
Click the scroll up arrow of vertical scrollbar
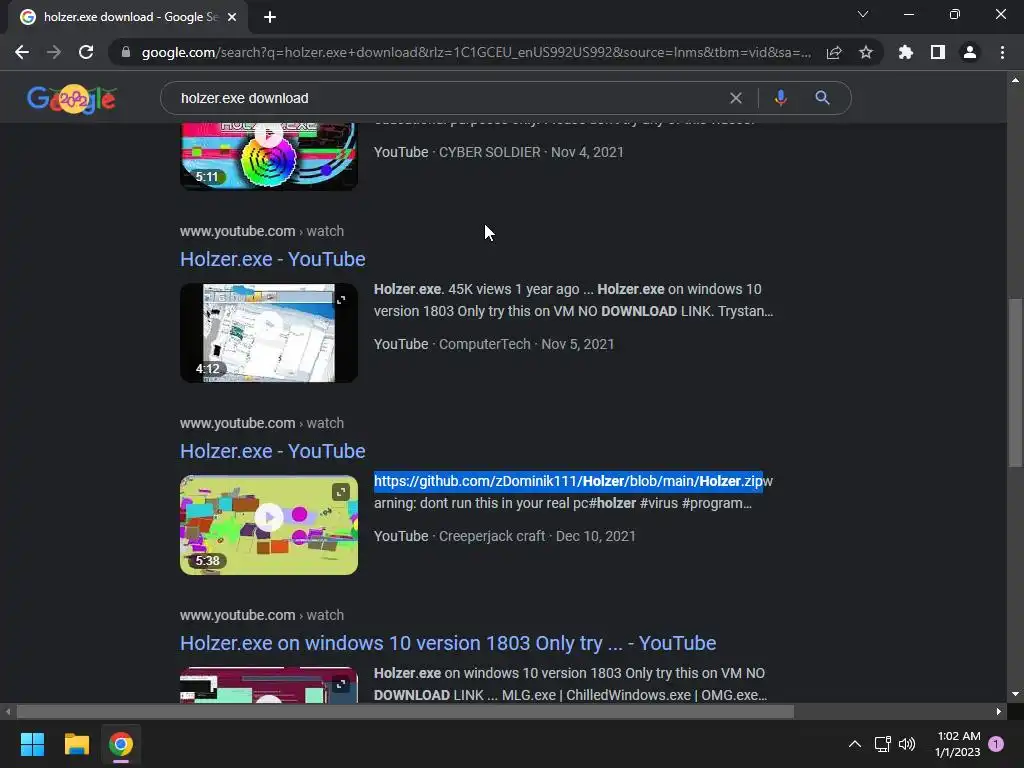[x=1015, y=80]
